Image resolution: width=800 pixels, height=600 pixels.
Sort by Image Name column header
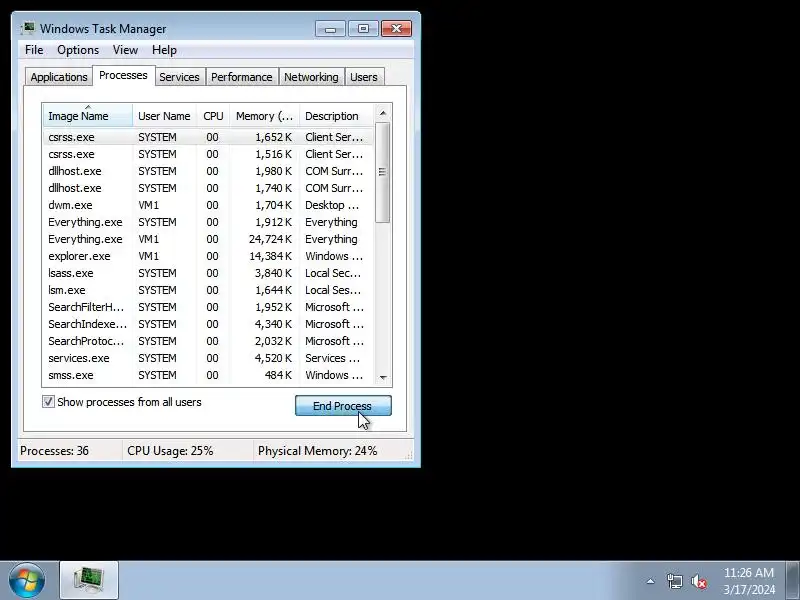[88, 116]
